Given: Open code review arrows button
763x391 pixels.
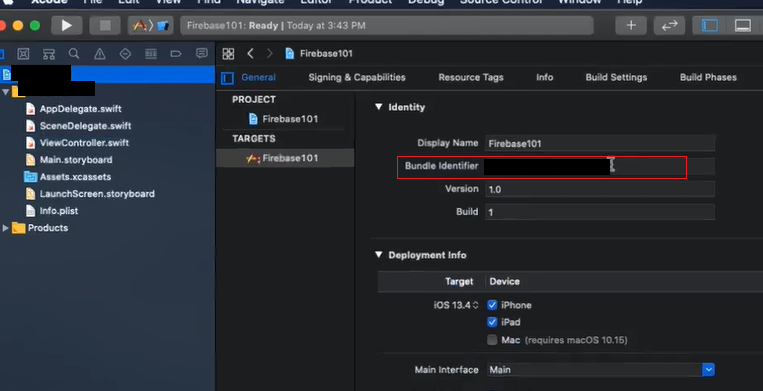Looking at the screenshot, I should (x=669, y=25).
